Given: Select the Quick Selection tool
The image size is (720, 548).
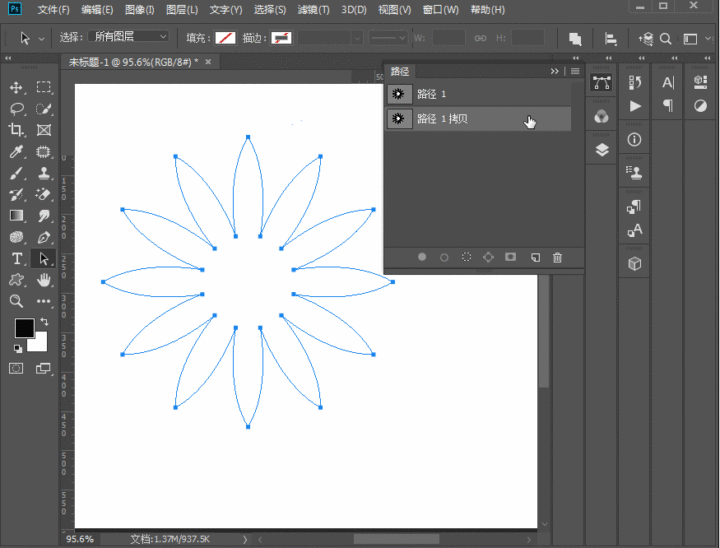Looking at the screenshot, I should 44,109.
